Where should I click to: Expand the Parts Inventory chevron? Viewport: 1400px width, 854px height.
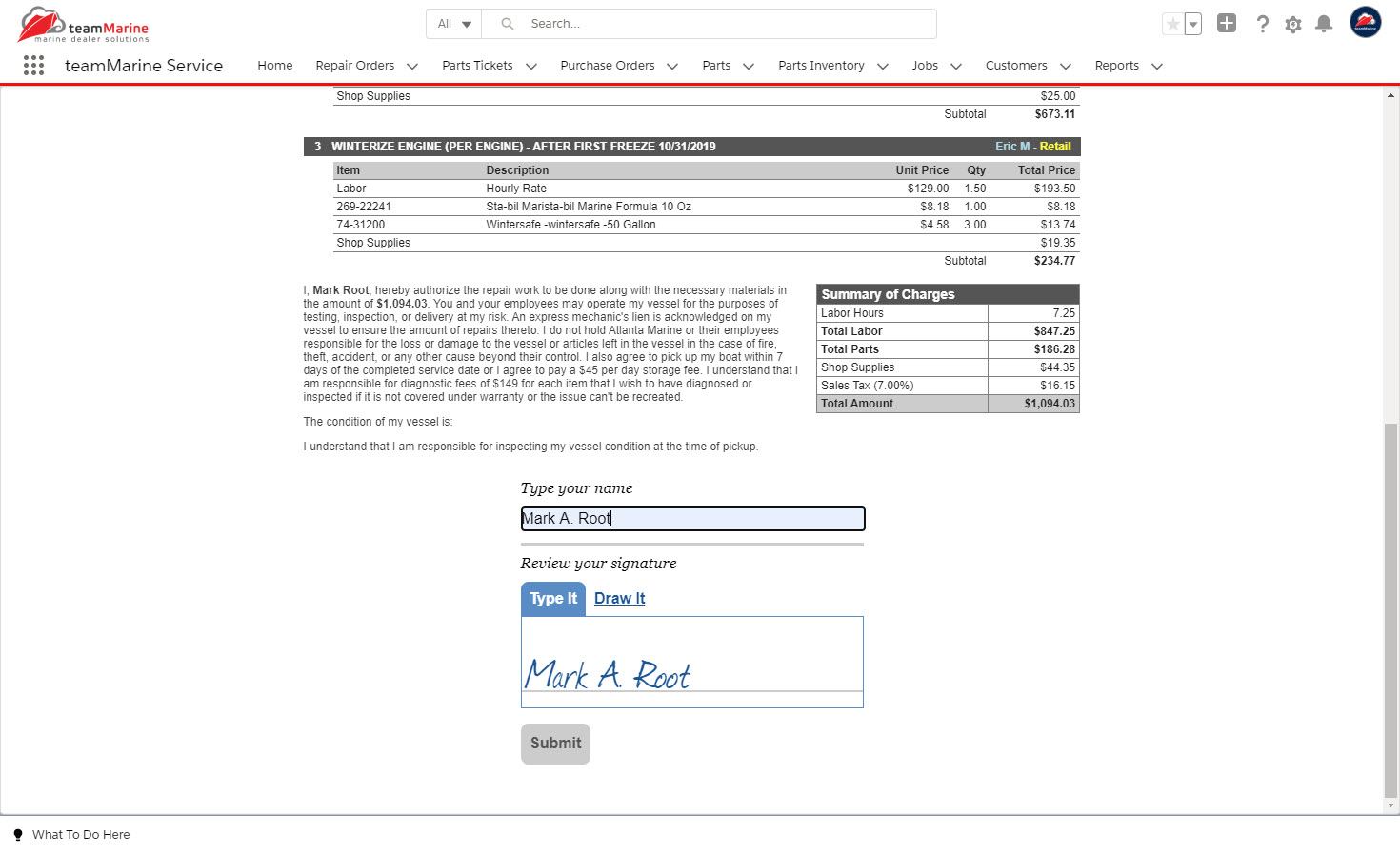click(883, 66)
